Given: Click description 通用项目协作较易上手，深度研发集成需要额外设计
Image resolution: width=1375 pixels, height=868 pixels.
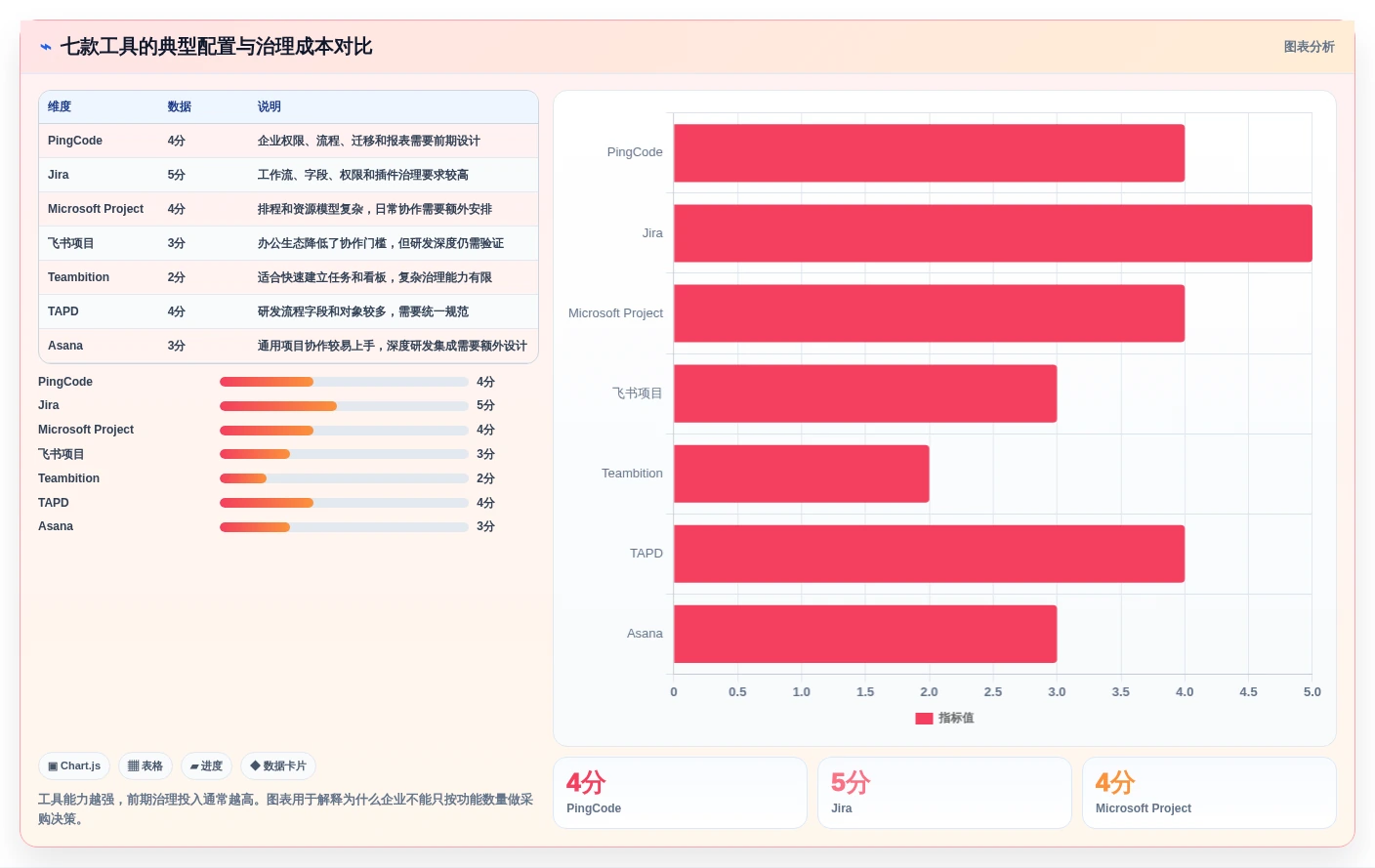Looking at the screenshot, I should [x=393, y=346].
